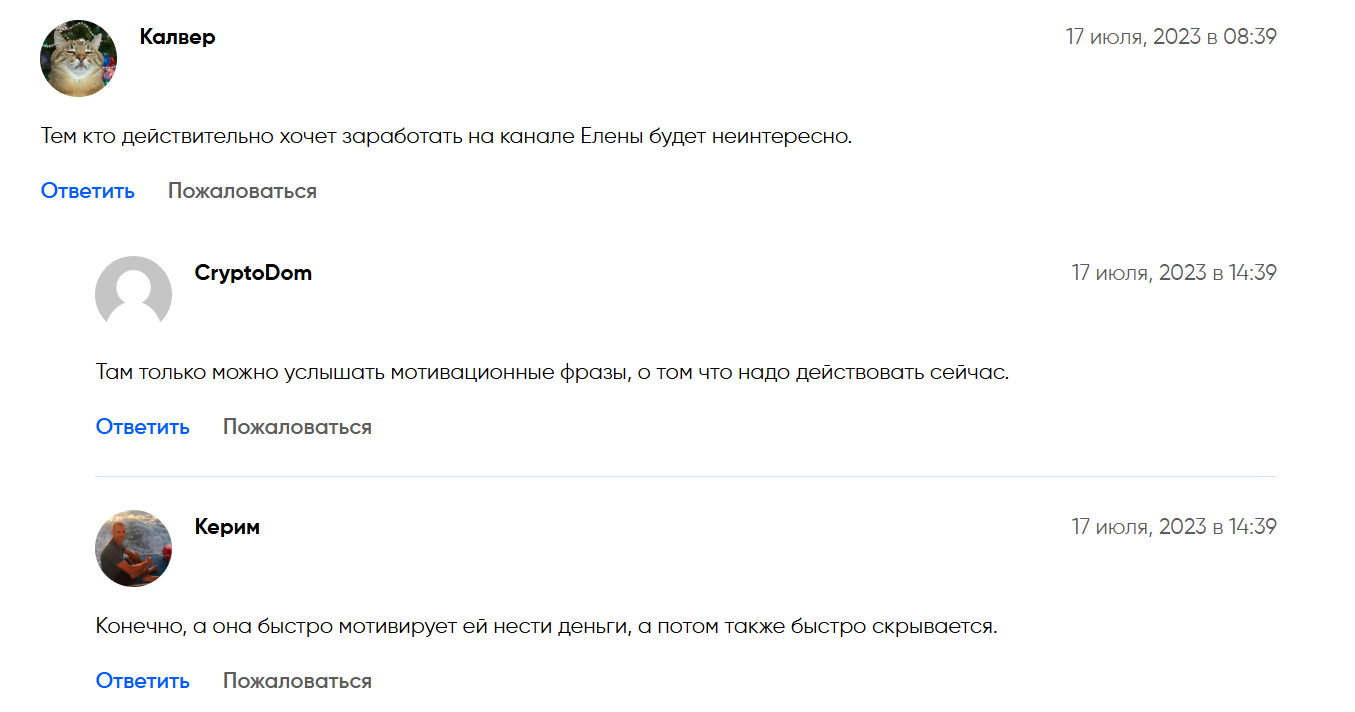This screenshot has width=1355, height=712.
Task: Open the CryptoDom username profile
Action: click(253, 273)
